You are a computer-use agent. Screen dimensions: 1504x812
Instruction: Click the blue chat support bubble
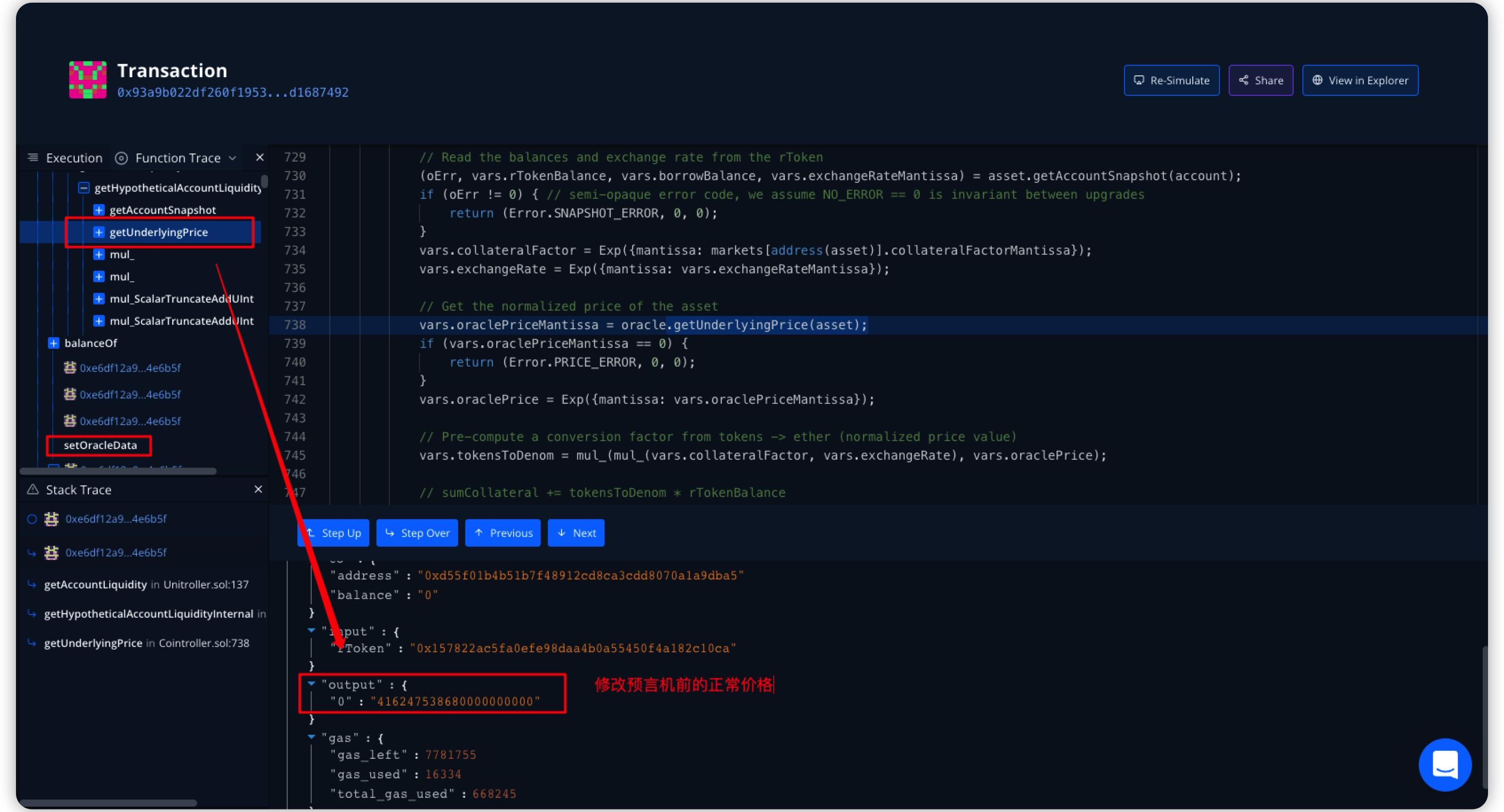click(1445, 764)
